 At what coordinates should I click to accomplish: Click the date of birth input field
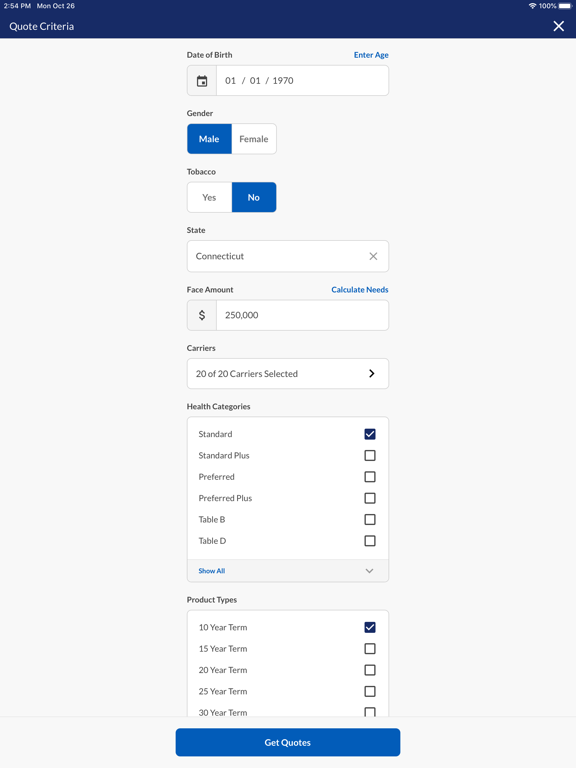click(302, 81)
